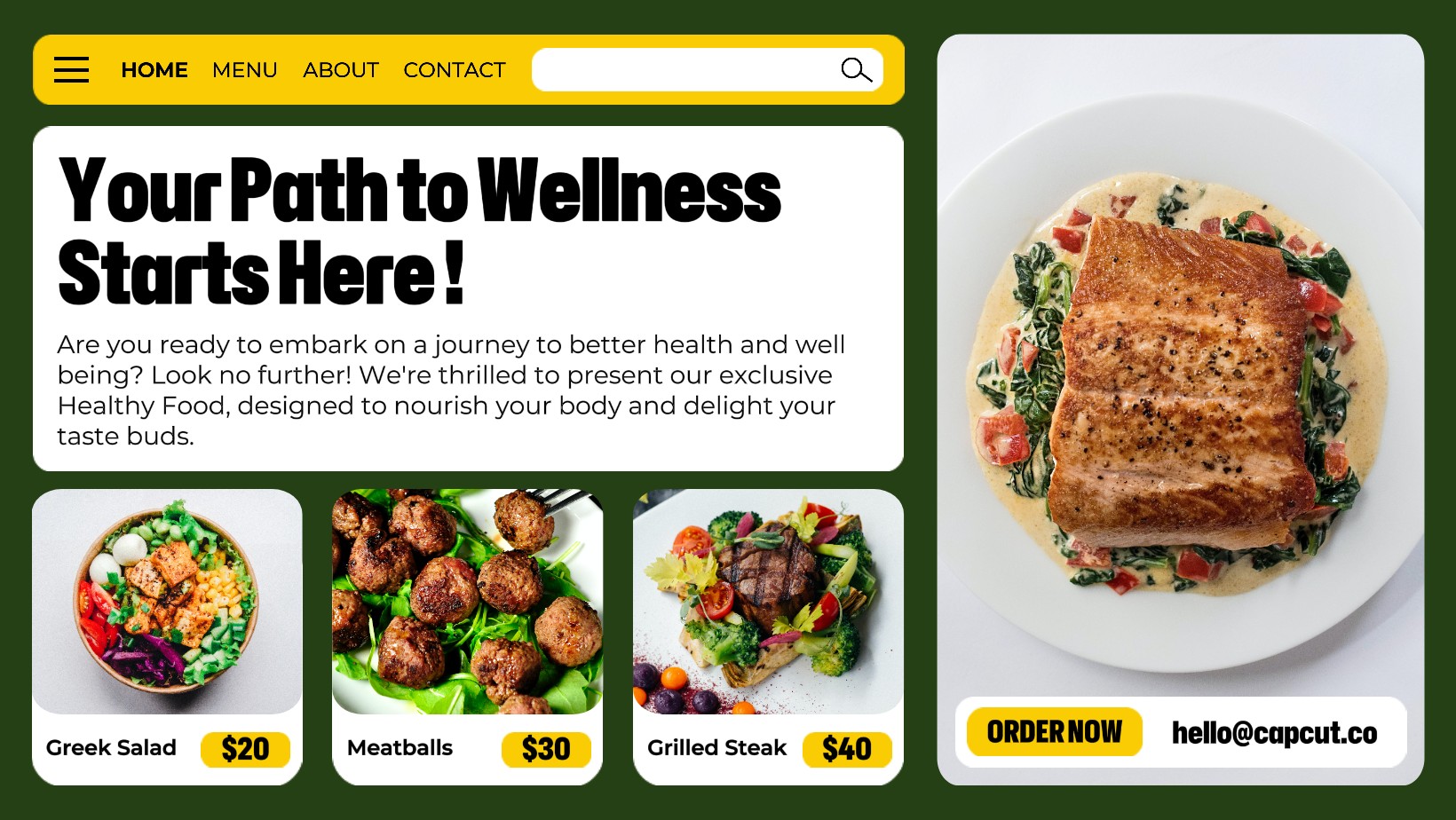The height and width of the screenshot is (820, 1456).
Task: Select the Grilled Steak dish photo
Action: click(768, 602)
